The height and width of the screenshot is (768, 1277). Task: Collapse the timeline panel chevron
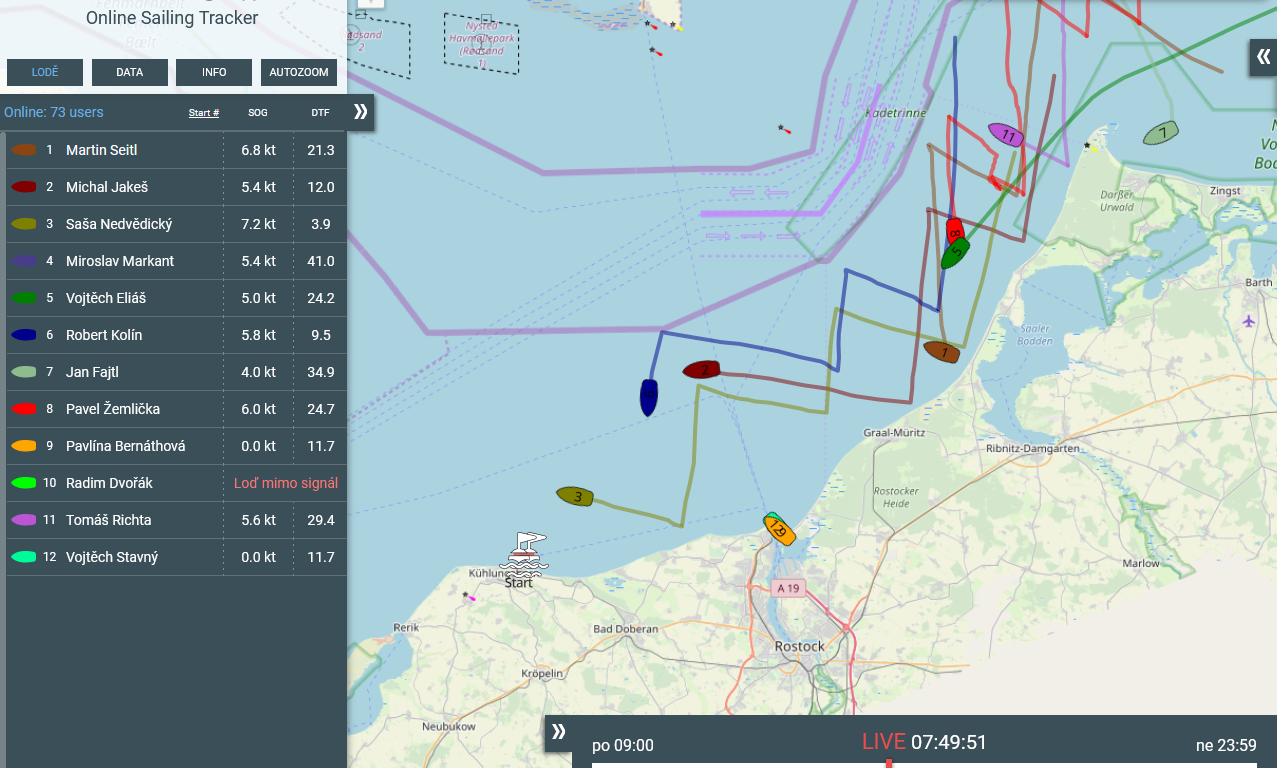coord(558,732)
